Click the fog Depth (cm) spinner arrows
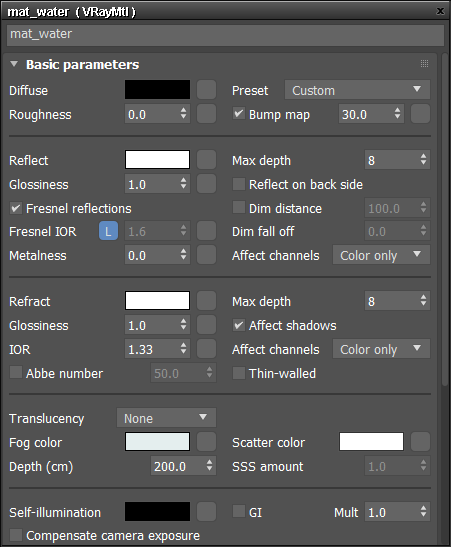Viewport: 451px width, 547px height. 209,466
